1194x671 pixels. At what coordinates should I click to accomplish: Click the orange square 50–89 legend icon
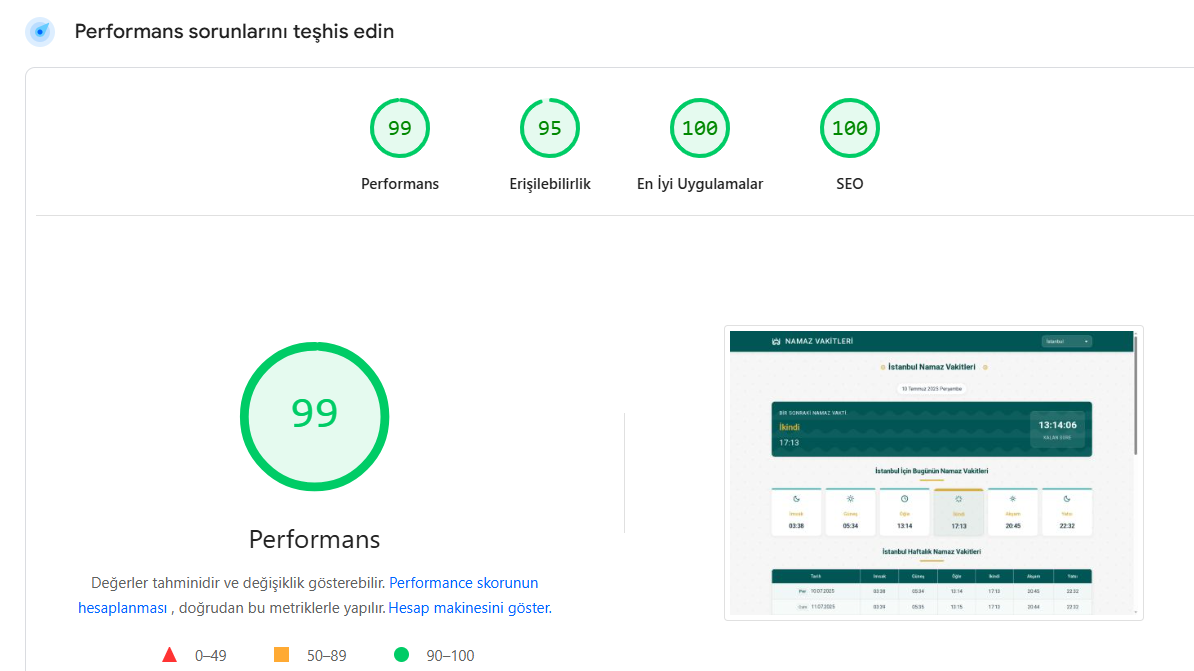tap(282, 655)
